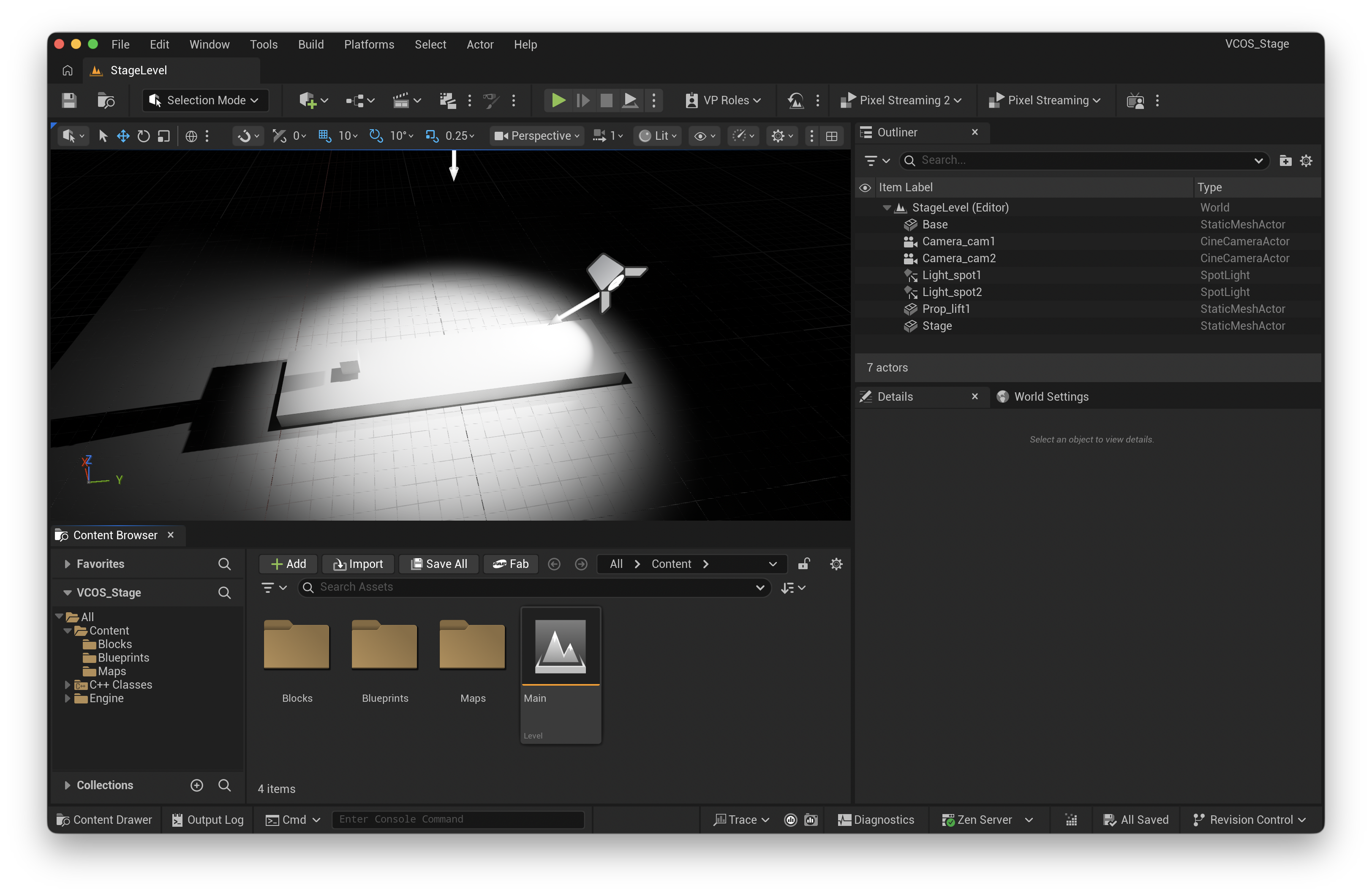Select the Translate move tool
This screenshot has height=896, width=1372.
click(123, 136)
